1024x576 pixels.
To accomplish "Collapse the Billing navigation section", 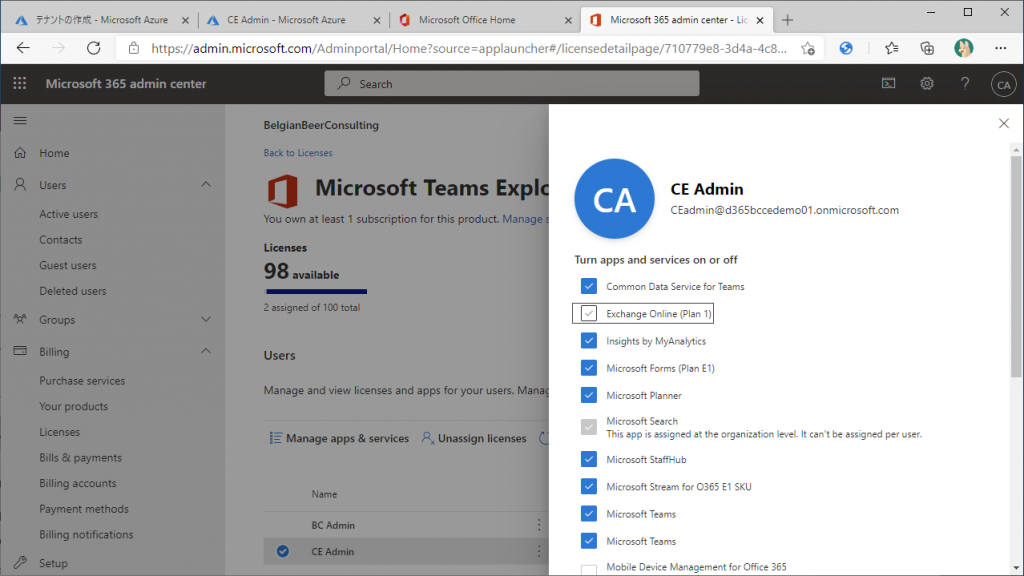I will [206, 351].
